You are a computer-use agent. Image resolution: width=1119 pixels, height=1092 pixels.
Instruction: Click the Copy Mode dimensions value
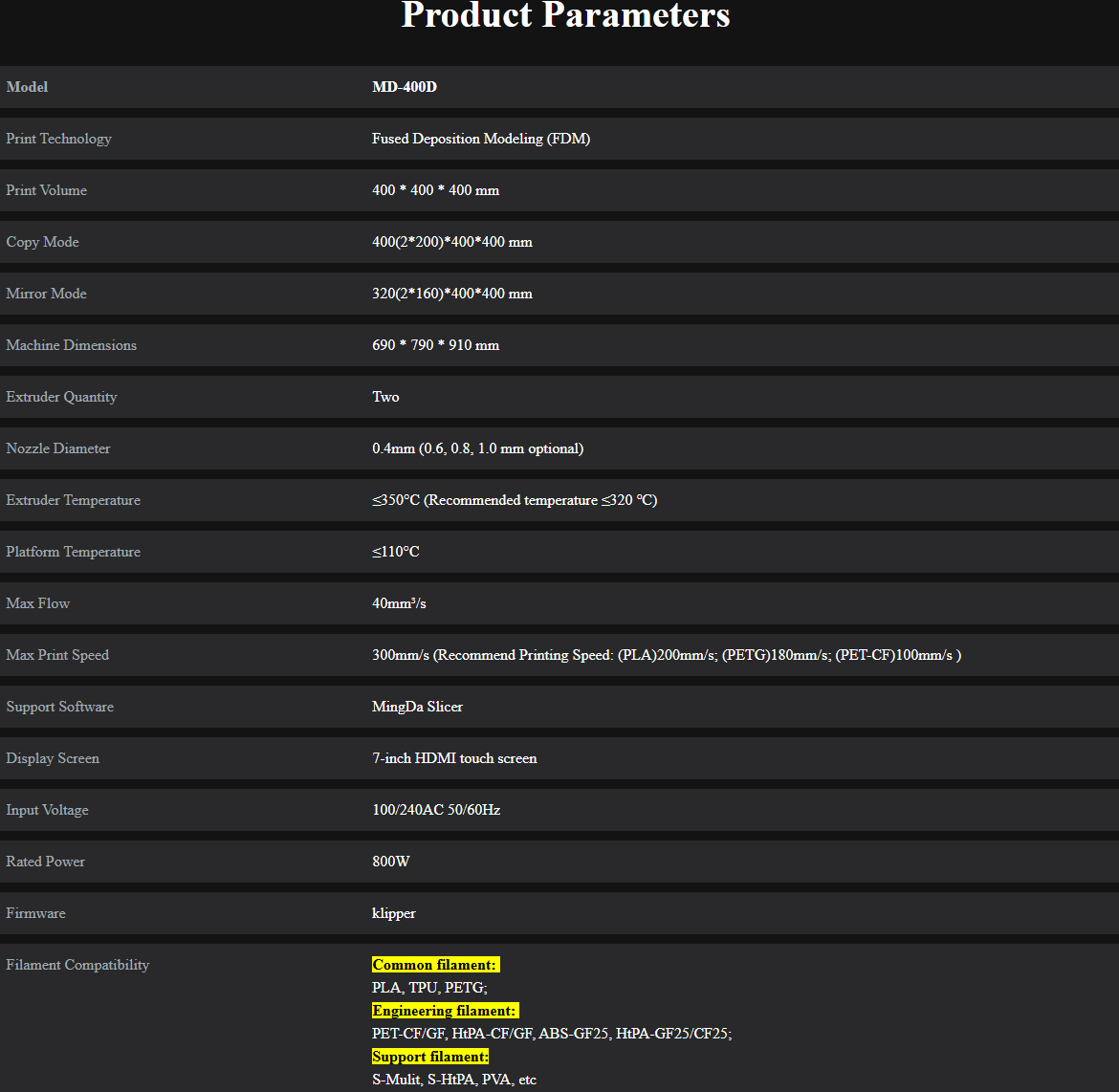pyautogui.click(x=451, y=242)
